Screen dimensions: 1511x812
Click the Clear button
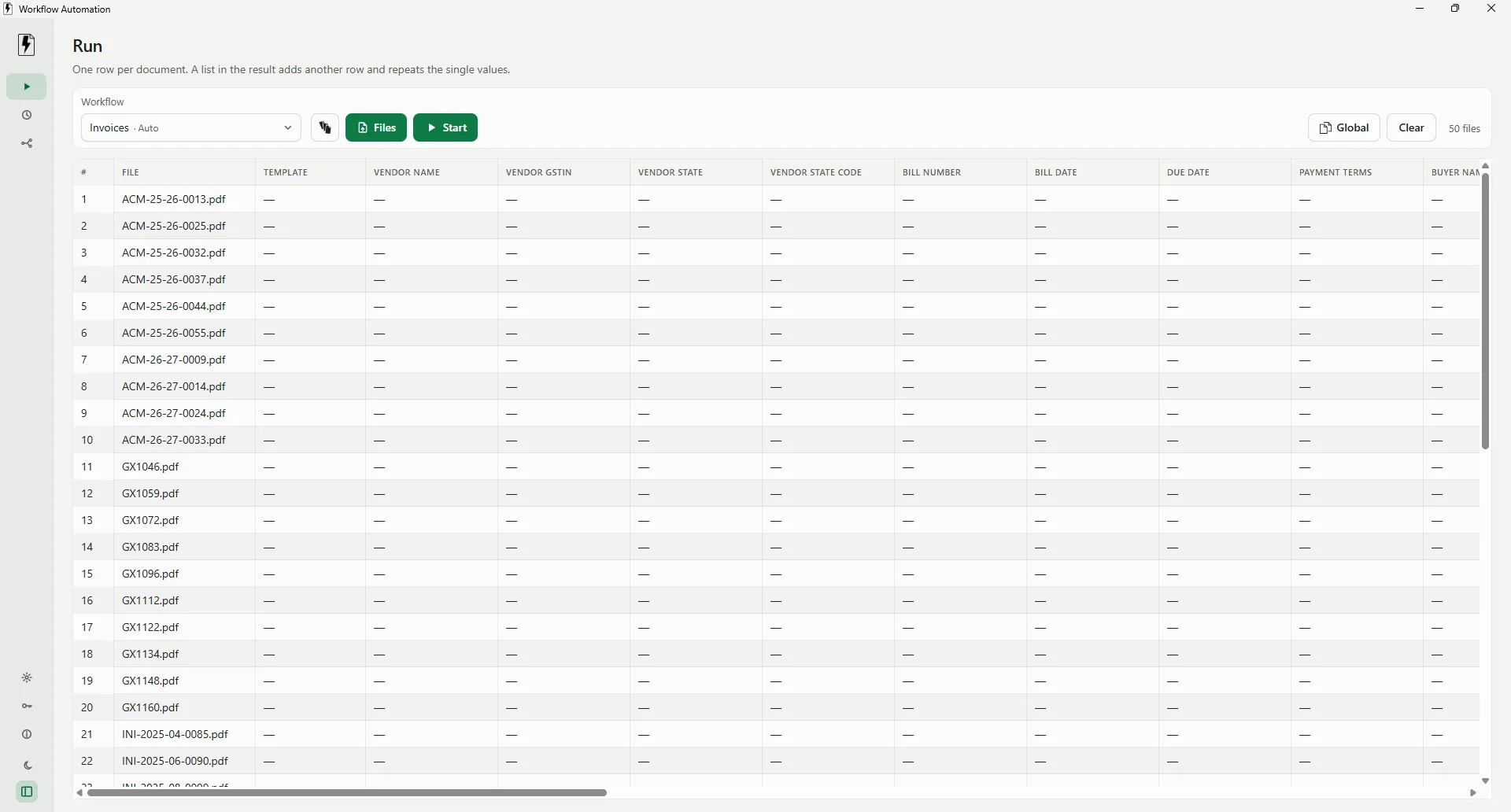[x=1412, y=127]
